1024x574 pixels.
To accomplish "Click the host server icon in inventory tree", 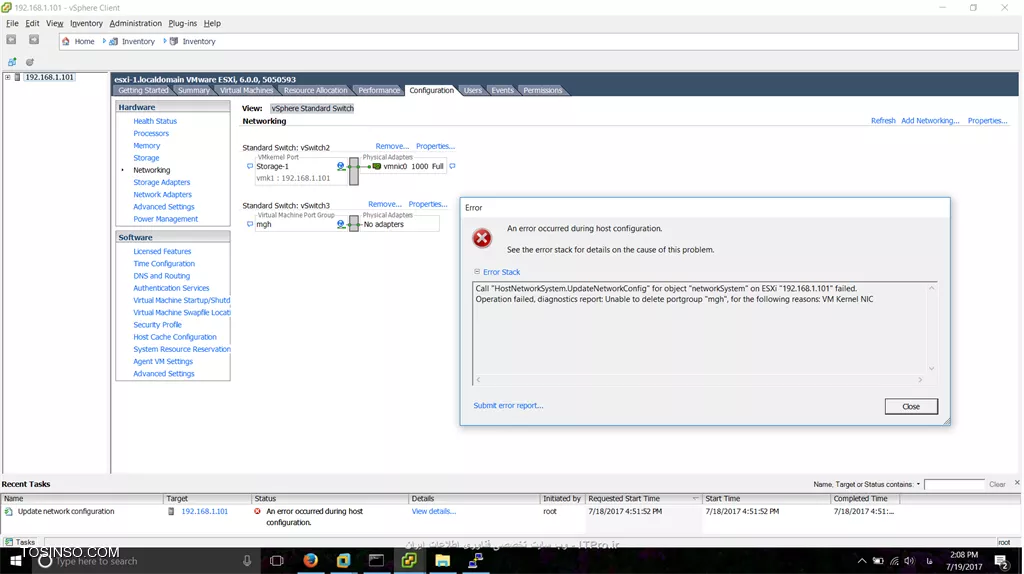I will tap(18, 77).
